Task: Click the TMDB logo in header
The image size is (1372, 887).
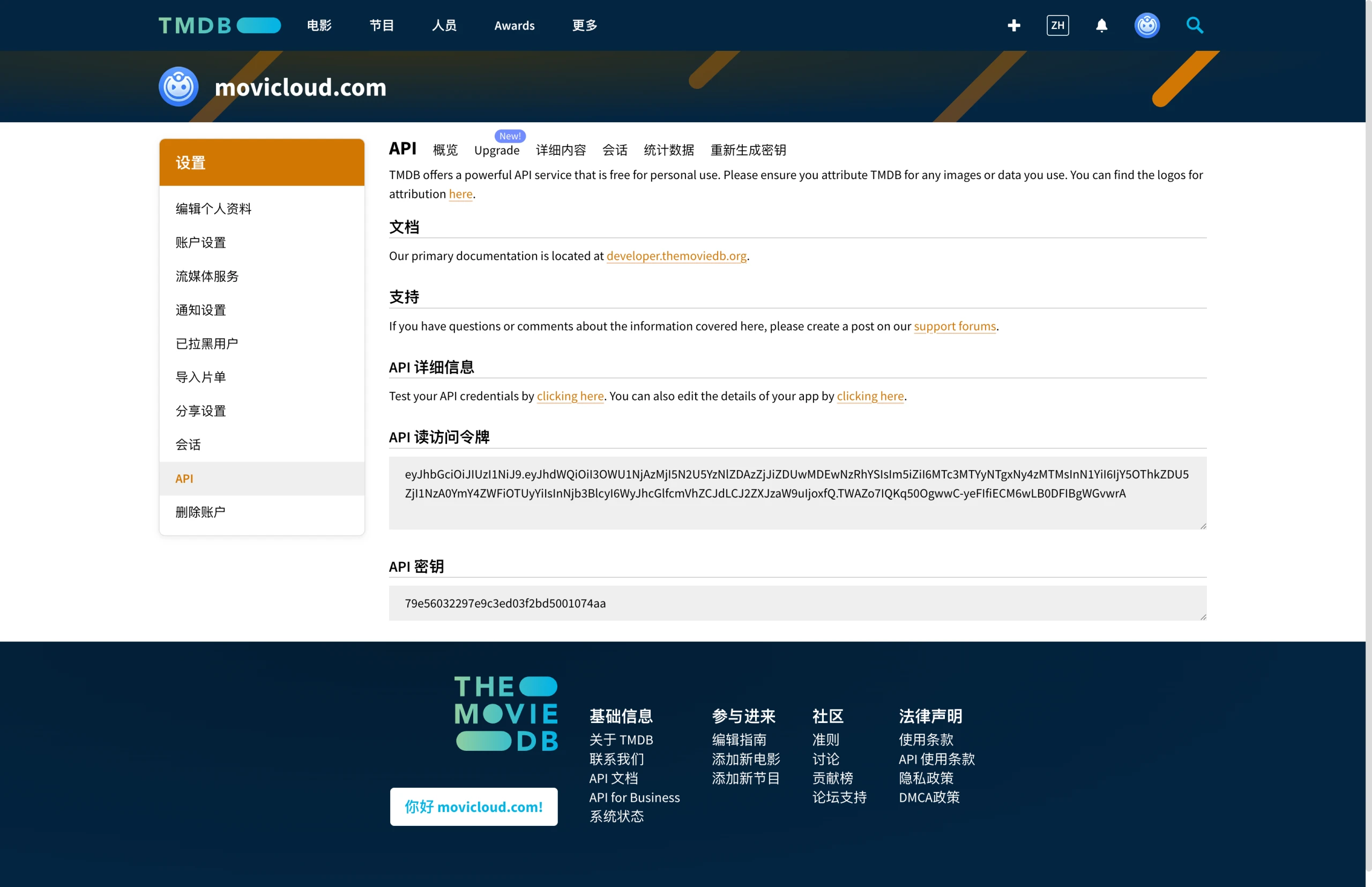Action: point(219,25)
